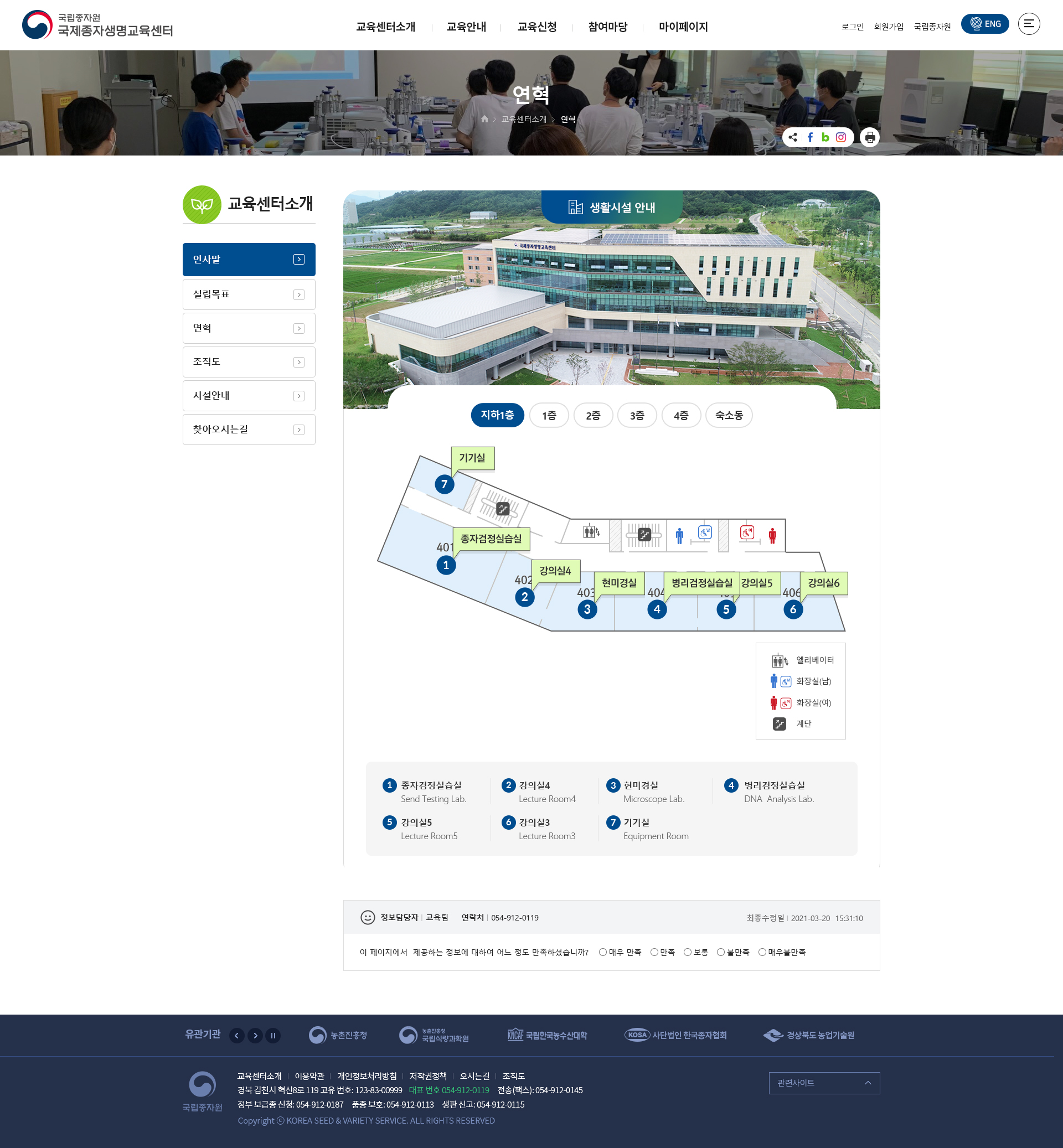Open the 교육안내 menu in the top navigation
The image size is (1063, 1148).
[x=466, y=27]
